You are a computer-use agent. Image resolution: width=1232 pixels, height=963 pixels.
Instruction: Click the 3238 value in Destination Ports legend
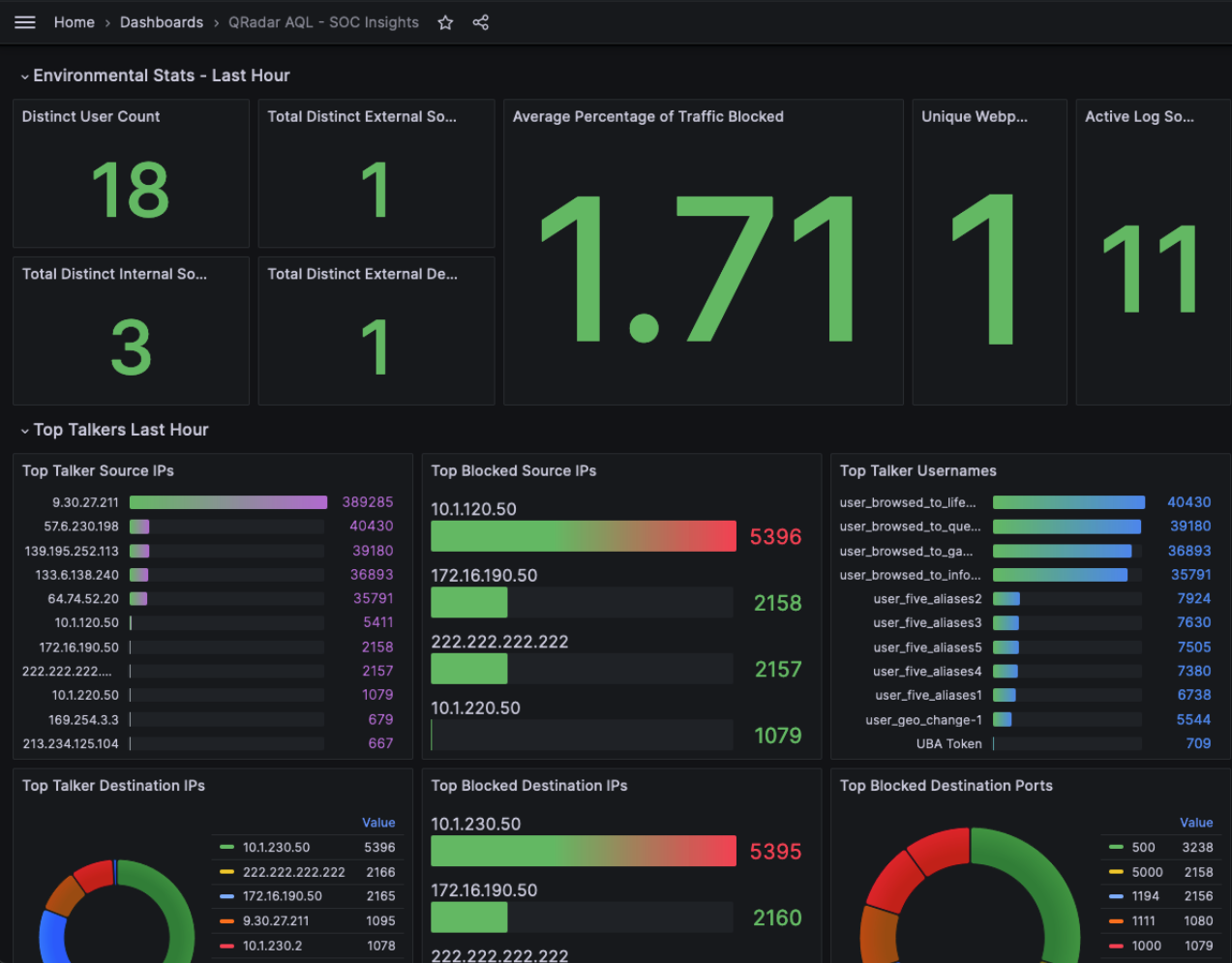(x=1197, y=847)
